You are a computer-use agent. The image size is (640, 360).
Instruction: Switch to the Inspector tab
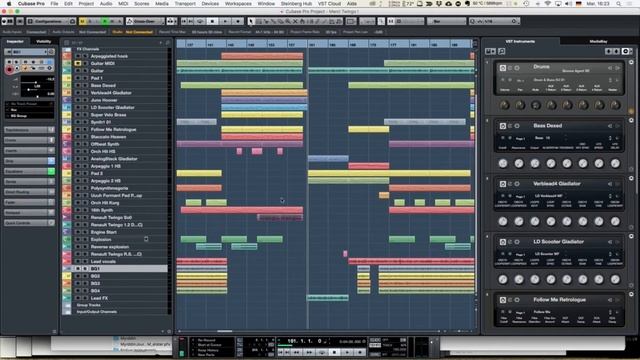(15, 42)
